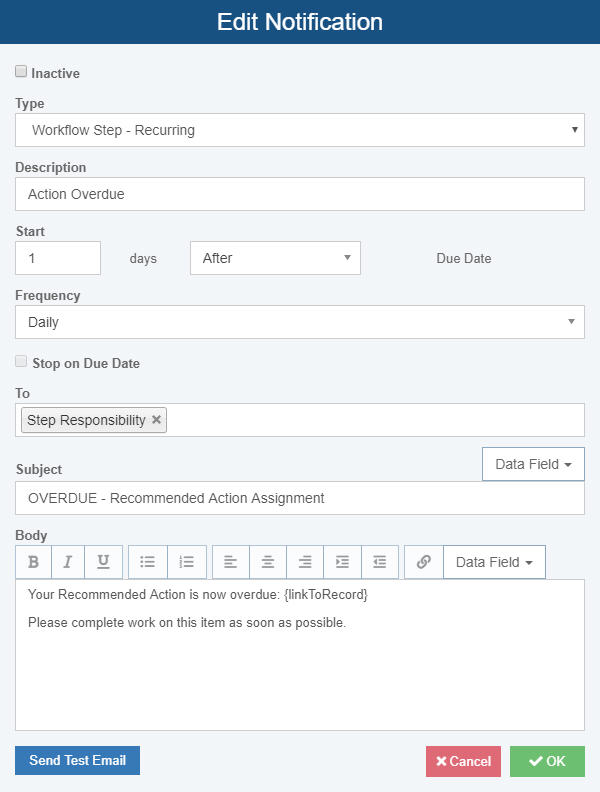Image resolution: width=600 pixels, height=792 pixels.
Task: Insert a bulleted list in body
Action: pyautogui.click(x=148, y=562)
